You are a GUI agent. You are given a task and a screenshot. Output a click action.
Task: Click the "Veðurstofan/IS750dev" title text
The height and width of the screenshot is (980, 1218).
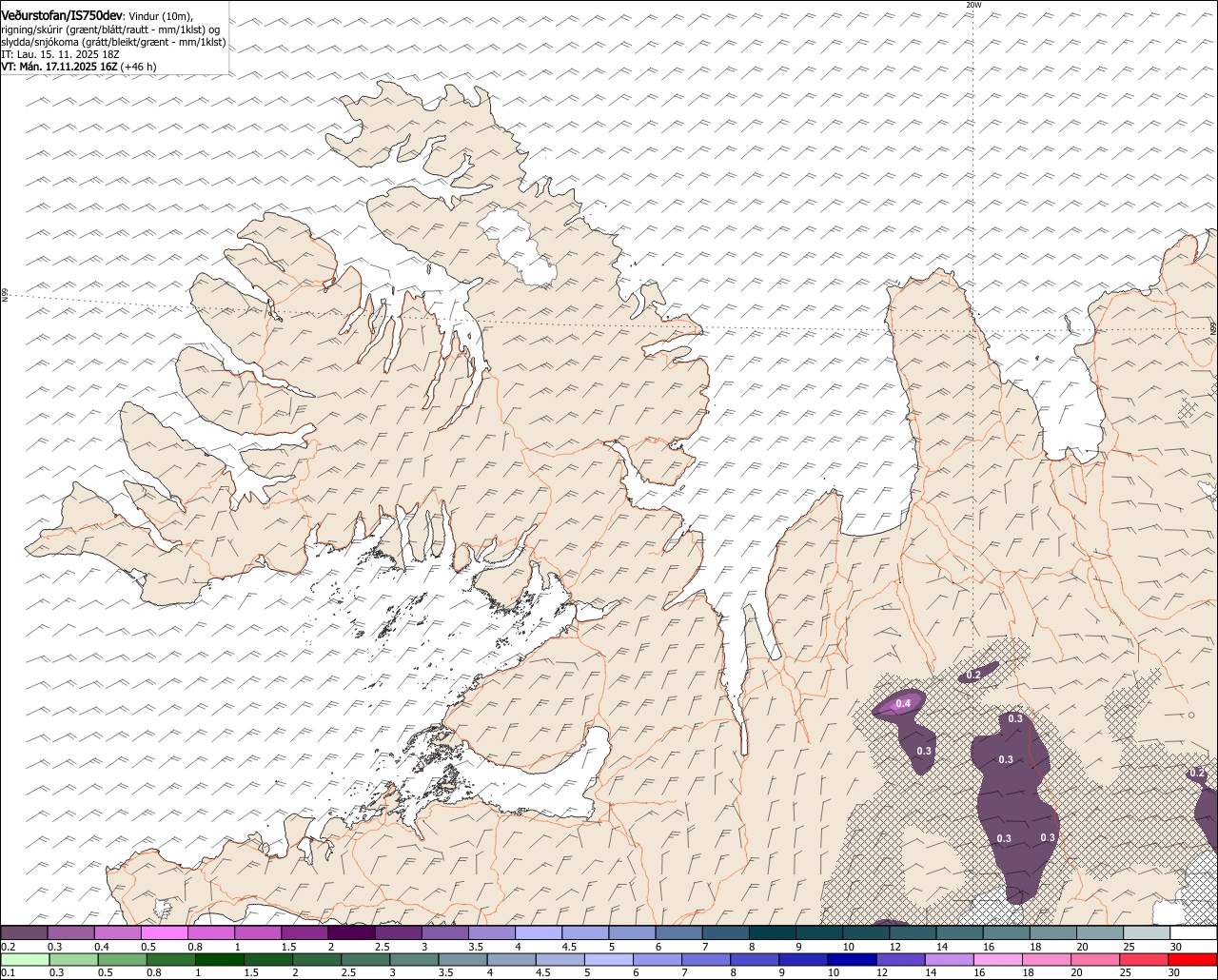coord(62,16)
